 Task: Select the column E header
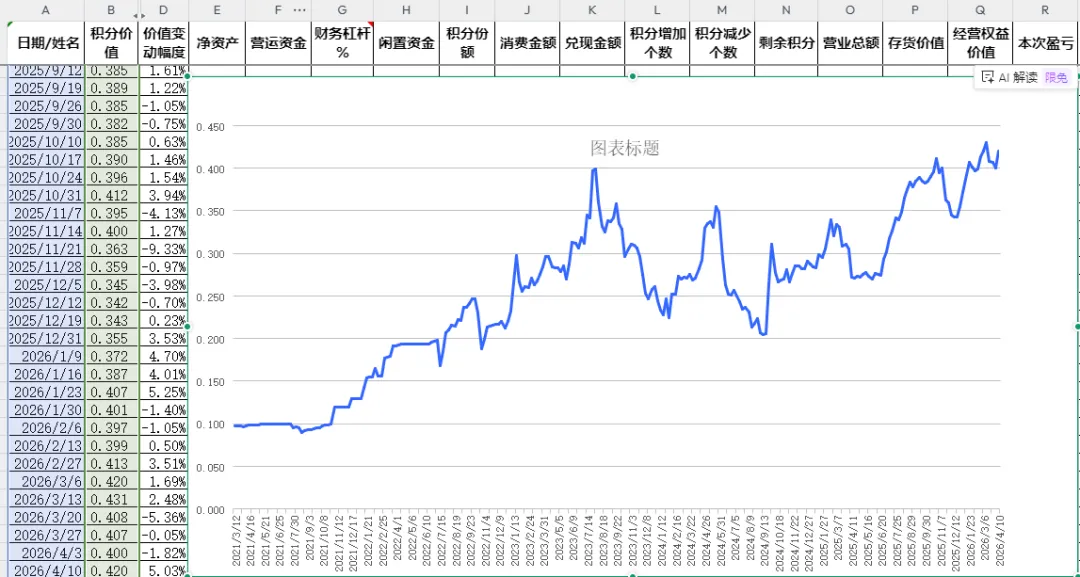(x=217, y=10)
